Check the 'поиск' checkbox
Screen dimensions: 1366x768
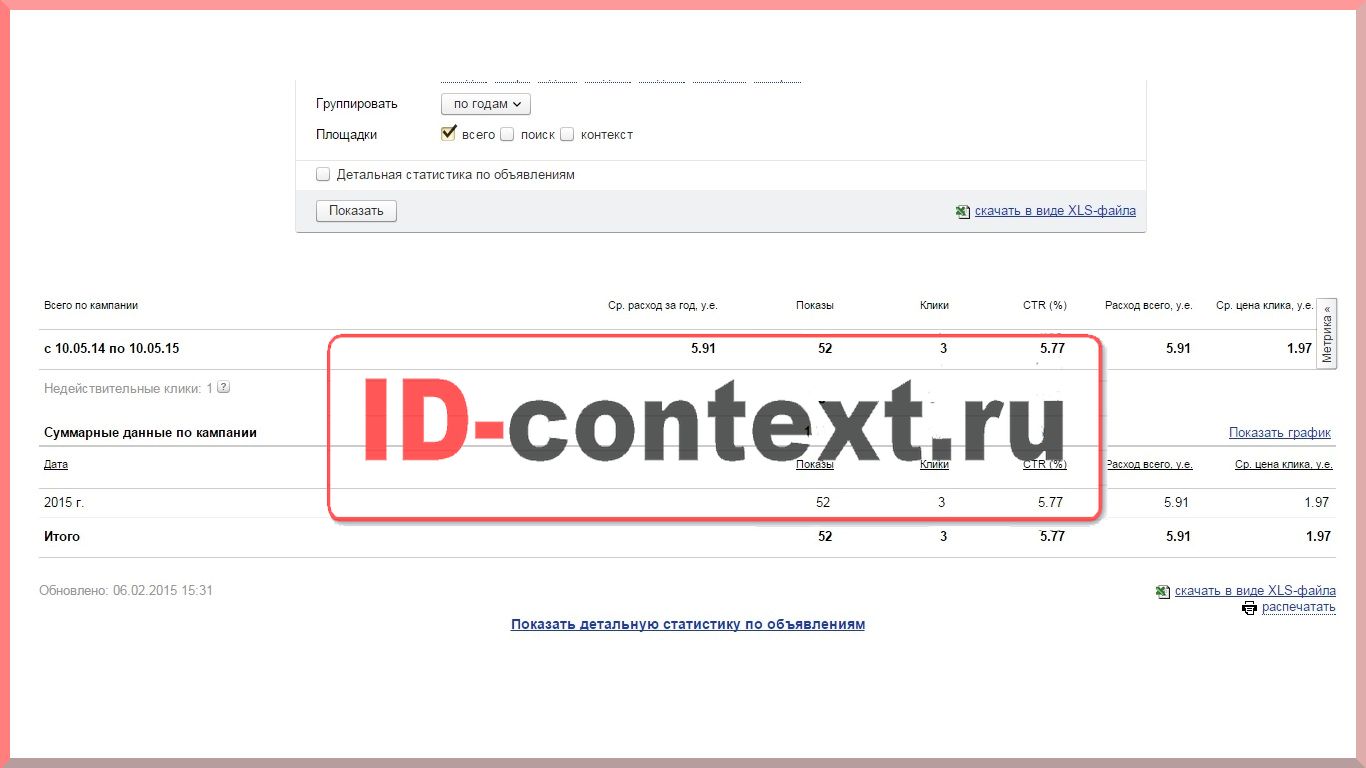point(507,134)
